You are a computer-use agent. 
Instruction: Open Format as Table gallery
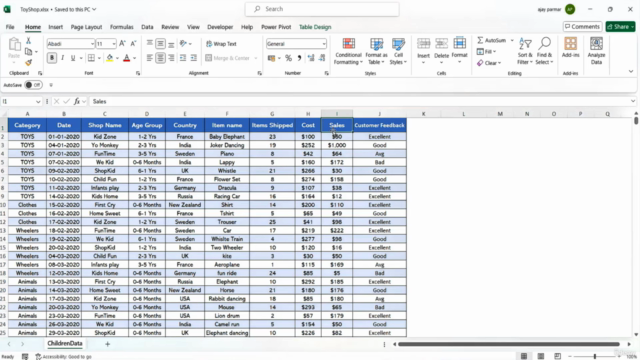point(376,51)
